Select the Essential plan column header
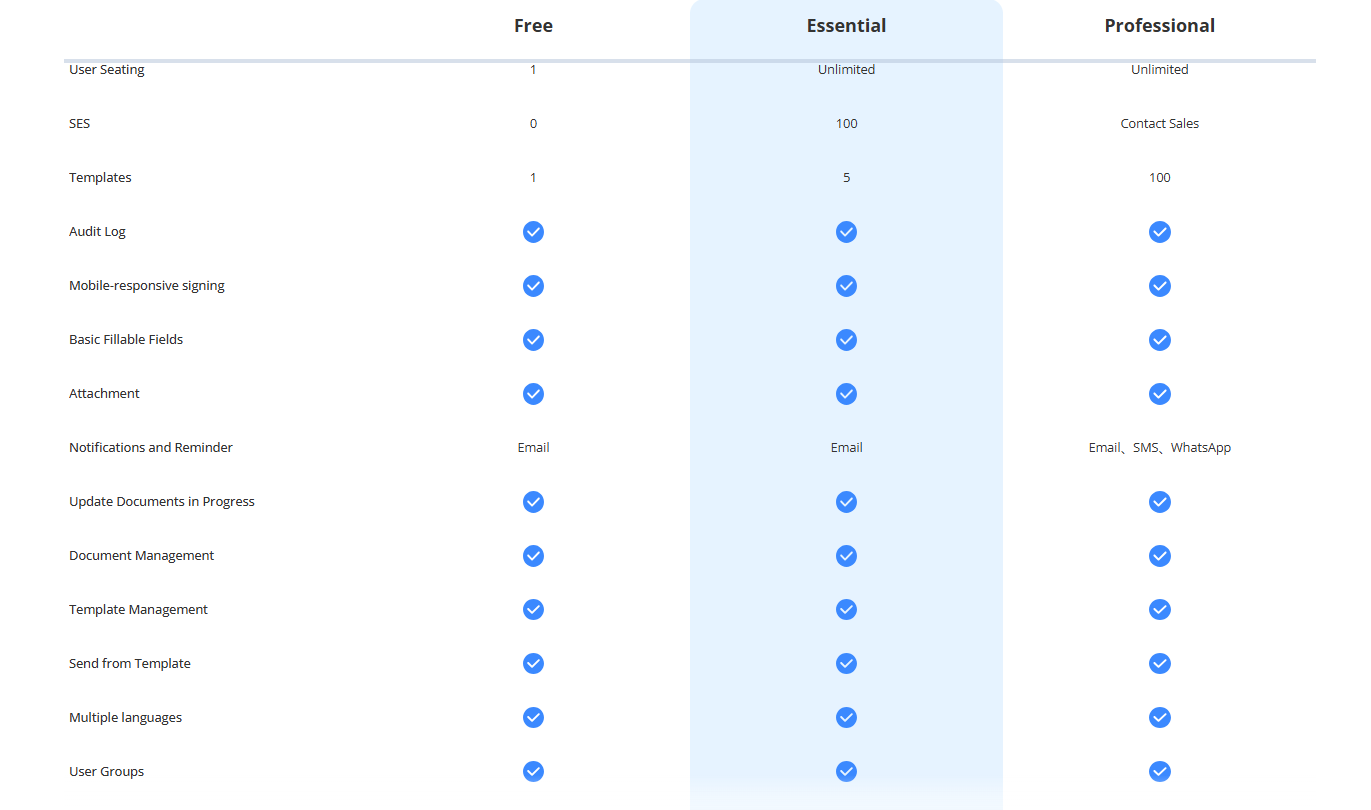 tap(846, 26)
